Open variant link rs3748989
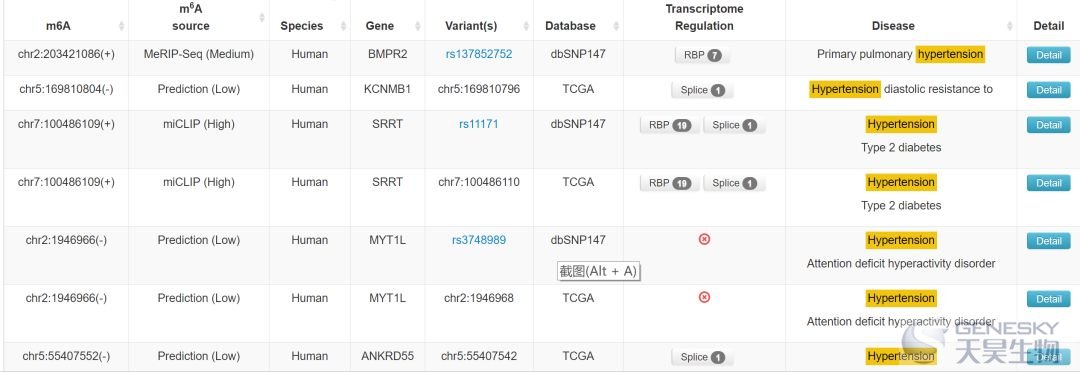 479,240
